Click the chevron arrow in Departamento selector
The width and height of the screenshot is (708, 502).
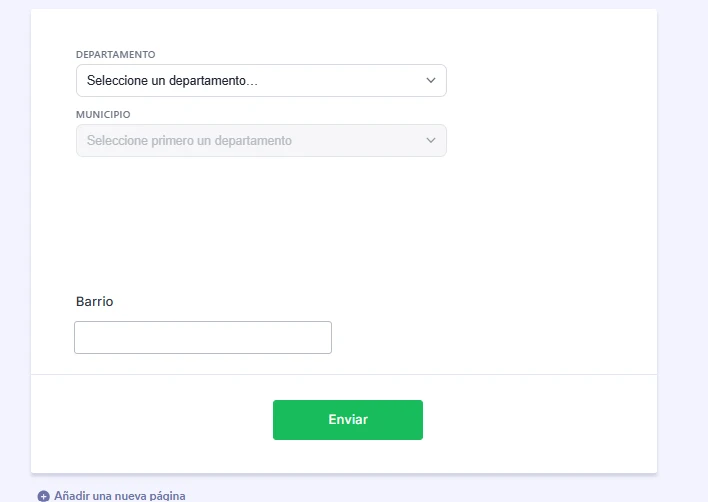pyautogui.click(x=431, y=80)
